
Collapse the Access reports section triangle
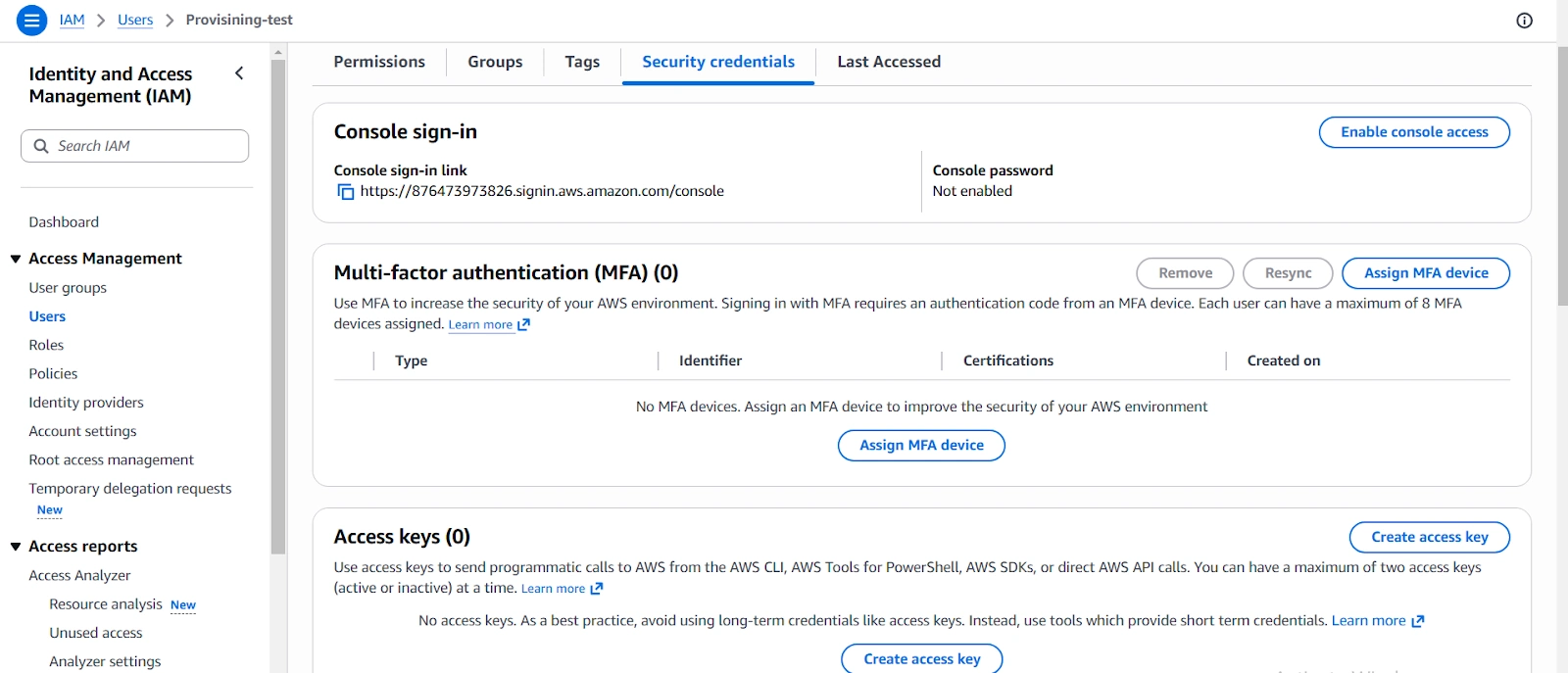[x=16, y=547]
